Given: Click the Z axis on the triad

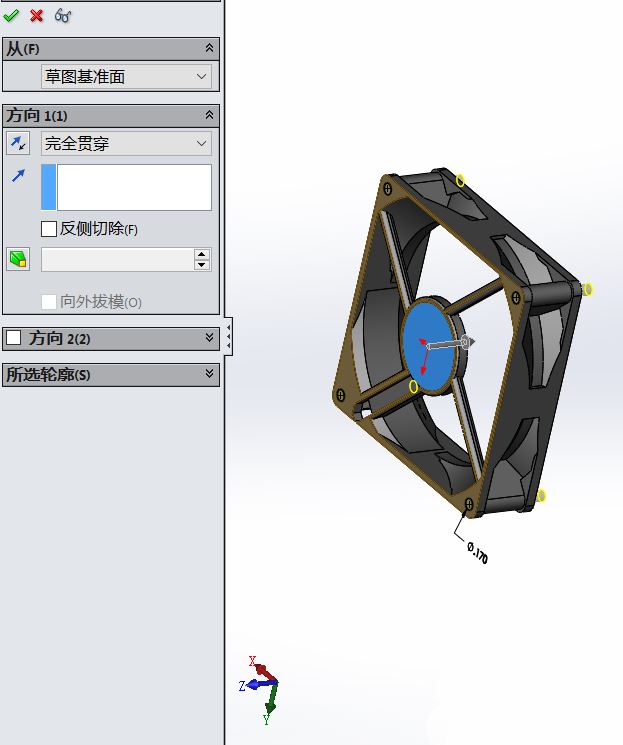Looking at the screenshot, I should 255,685.
